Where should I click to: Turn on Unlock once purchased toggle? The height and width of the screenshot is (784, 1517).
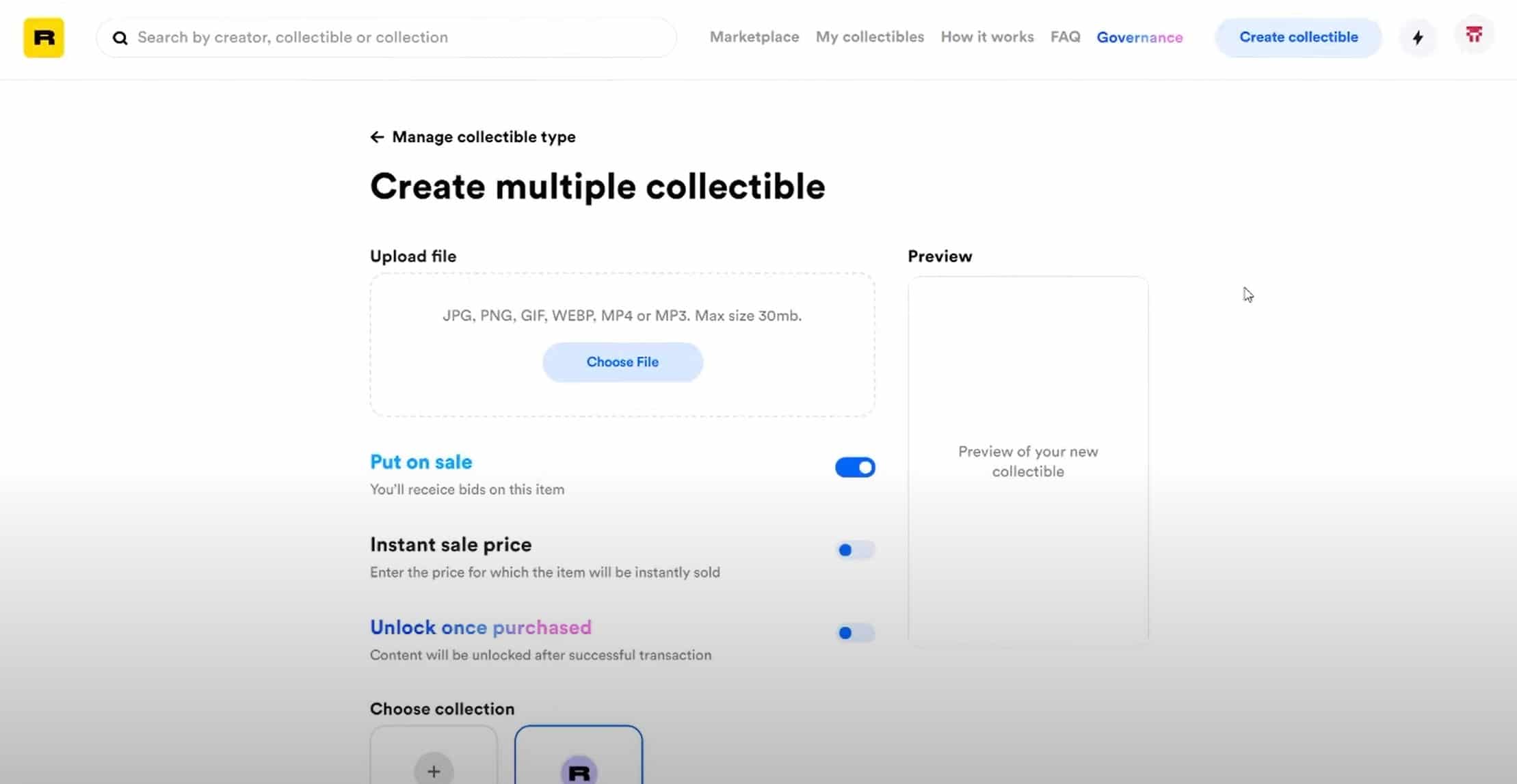pyautogui.click(x=854, y=633)
